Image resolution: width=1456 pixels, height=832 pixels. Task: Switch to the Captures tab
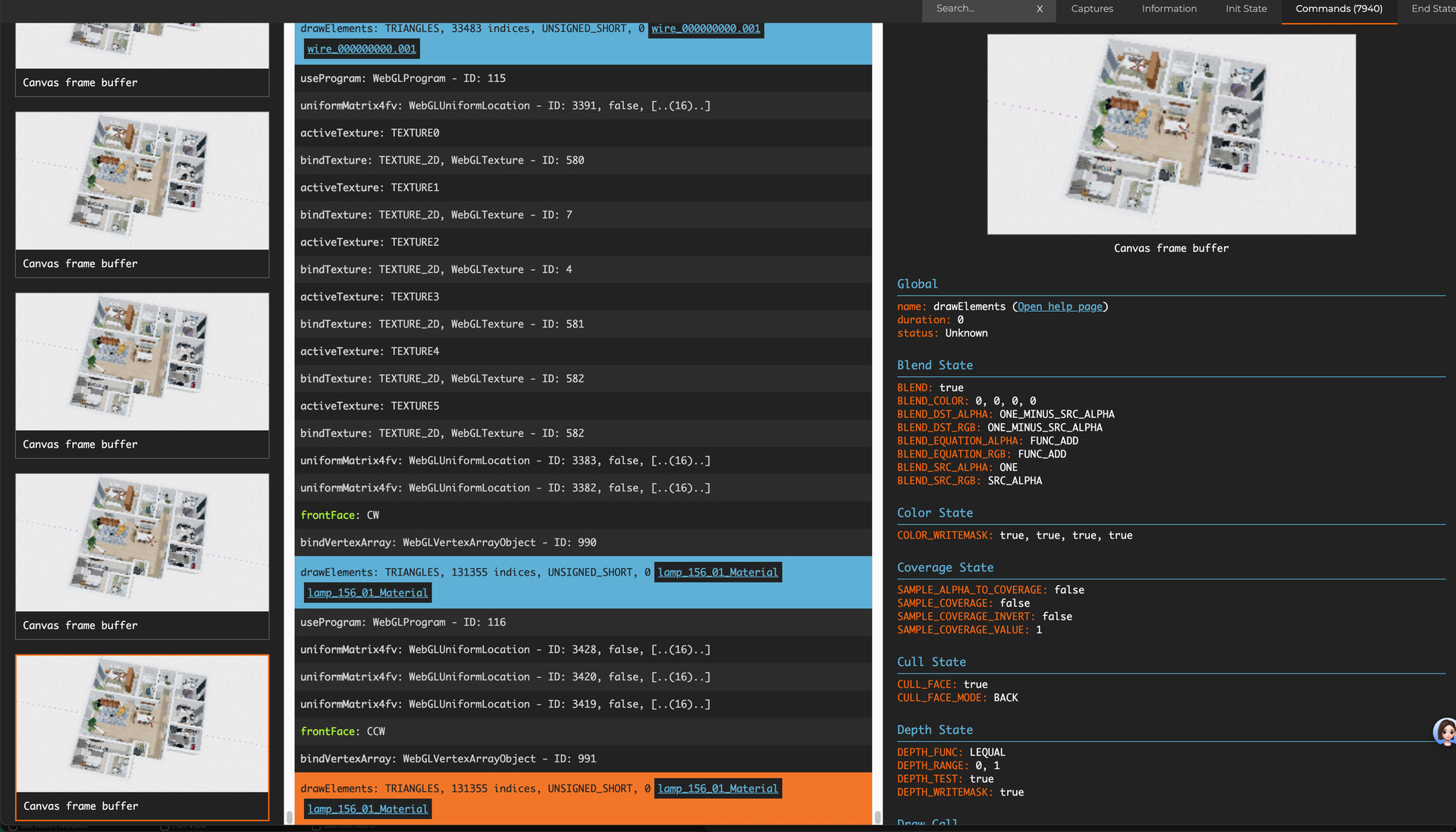[1091, 9]
